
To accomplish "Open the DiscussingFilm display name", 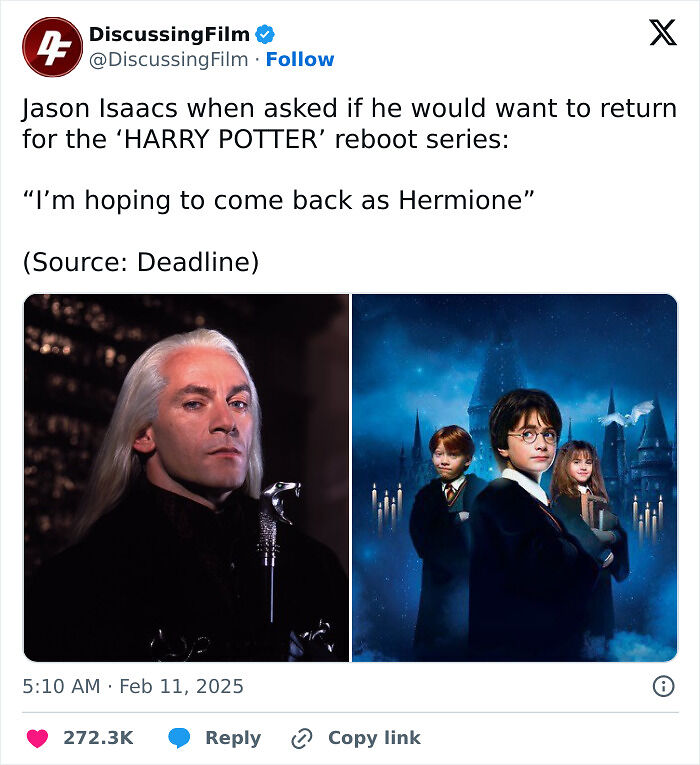I will pos(169,35).
